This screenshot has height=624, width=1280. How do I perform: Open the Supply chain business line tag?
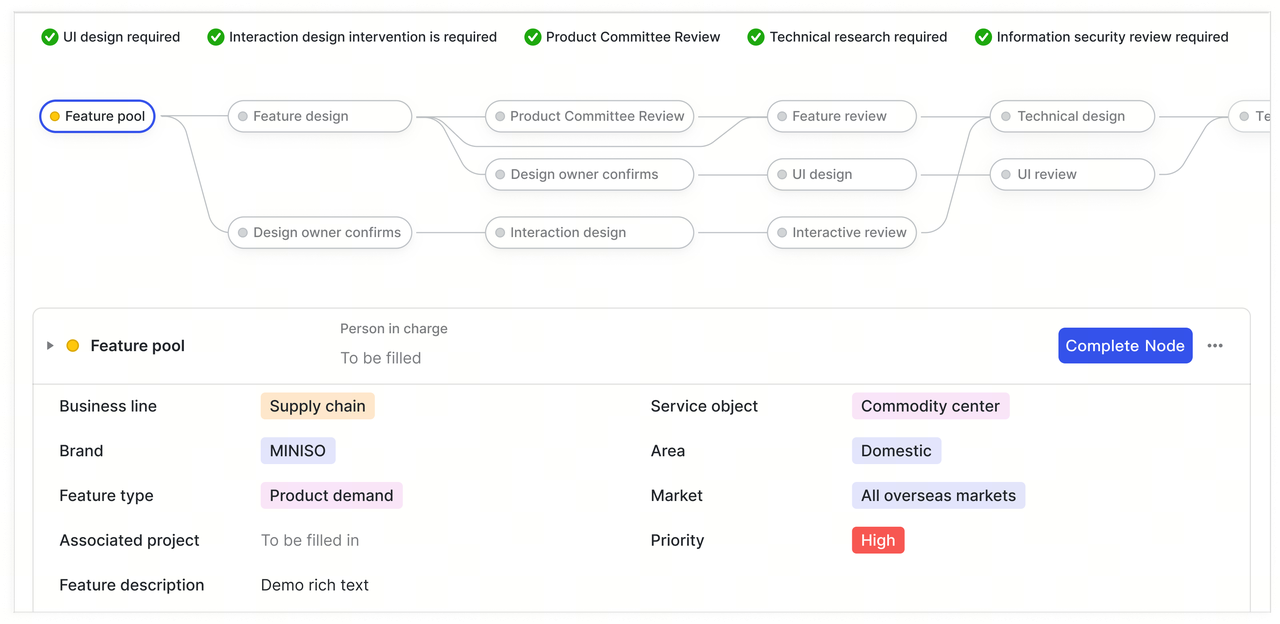click(x=317, y=406)
